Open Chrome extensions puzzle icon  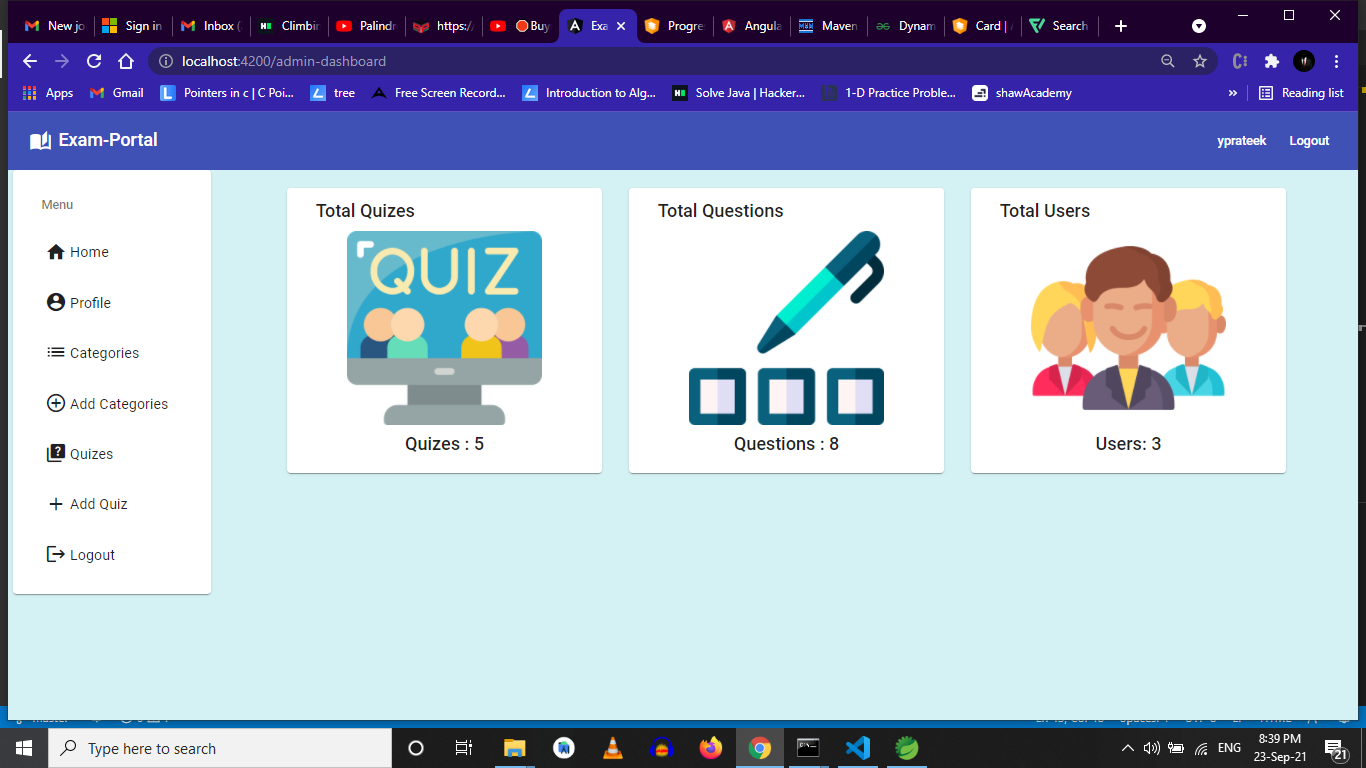(1271, 61)
